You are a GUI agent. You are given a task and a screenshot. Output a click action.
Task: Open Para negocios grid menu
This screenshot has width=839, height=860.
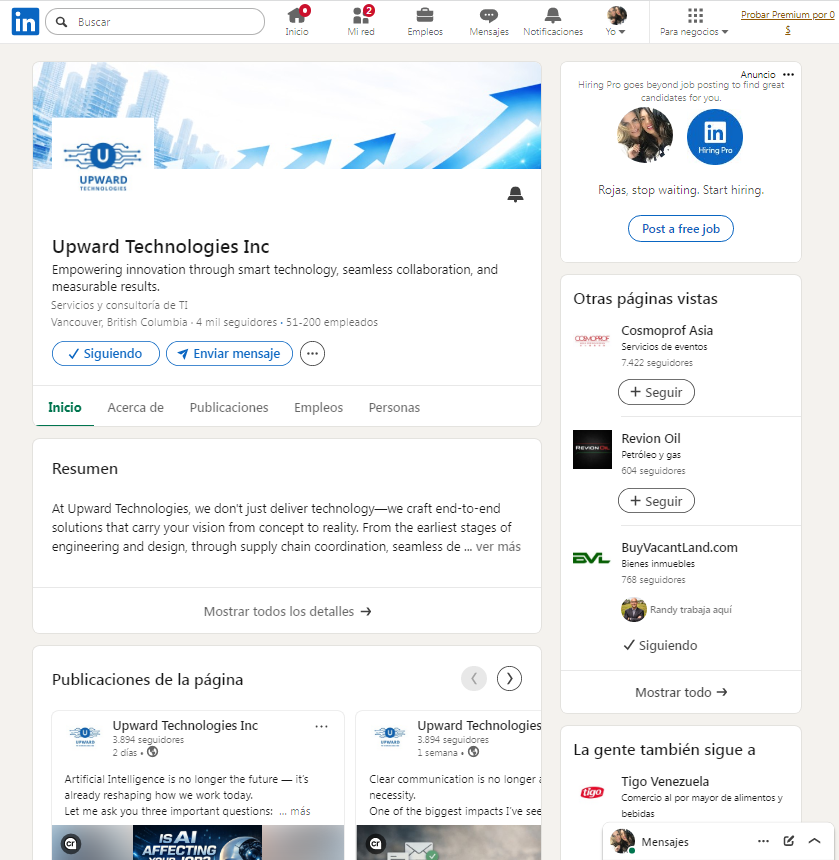[x=694, y=21]
